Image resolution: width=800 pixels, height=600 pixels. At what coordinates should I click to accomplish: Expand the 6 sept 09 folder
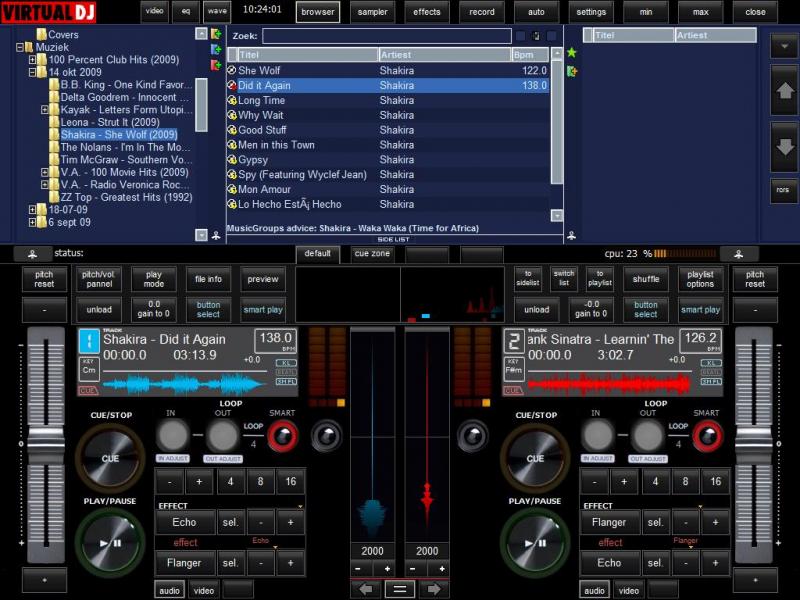coord(32,222)
